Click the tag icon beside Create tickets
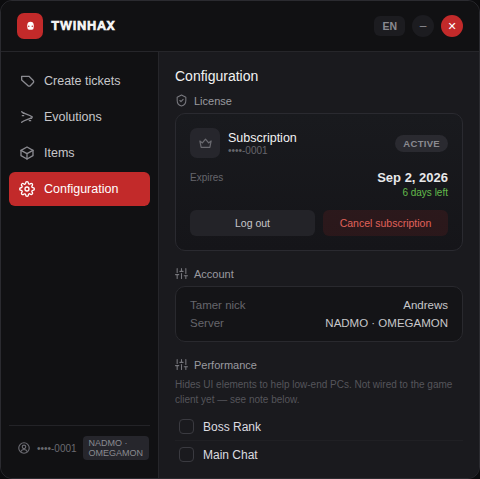 (27, 81)
